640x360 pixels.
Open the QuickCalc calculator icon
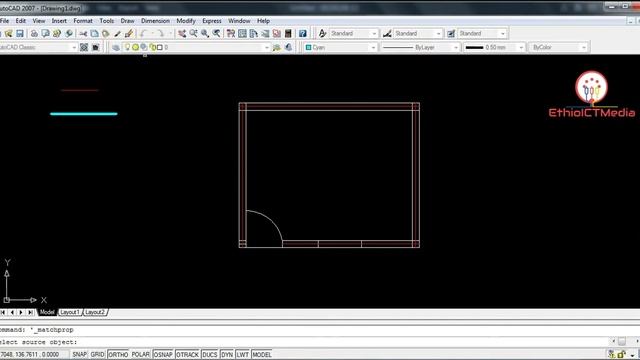(x=288, y=33)
